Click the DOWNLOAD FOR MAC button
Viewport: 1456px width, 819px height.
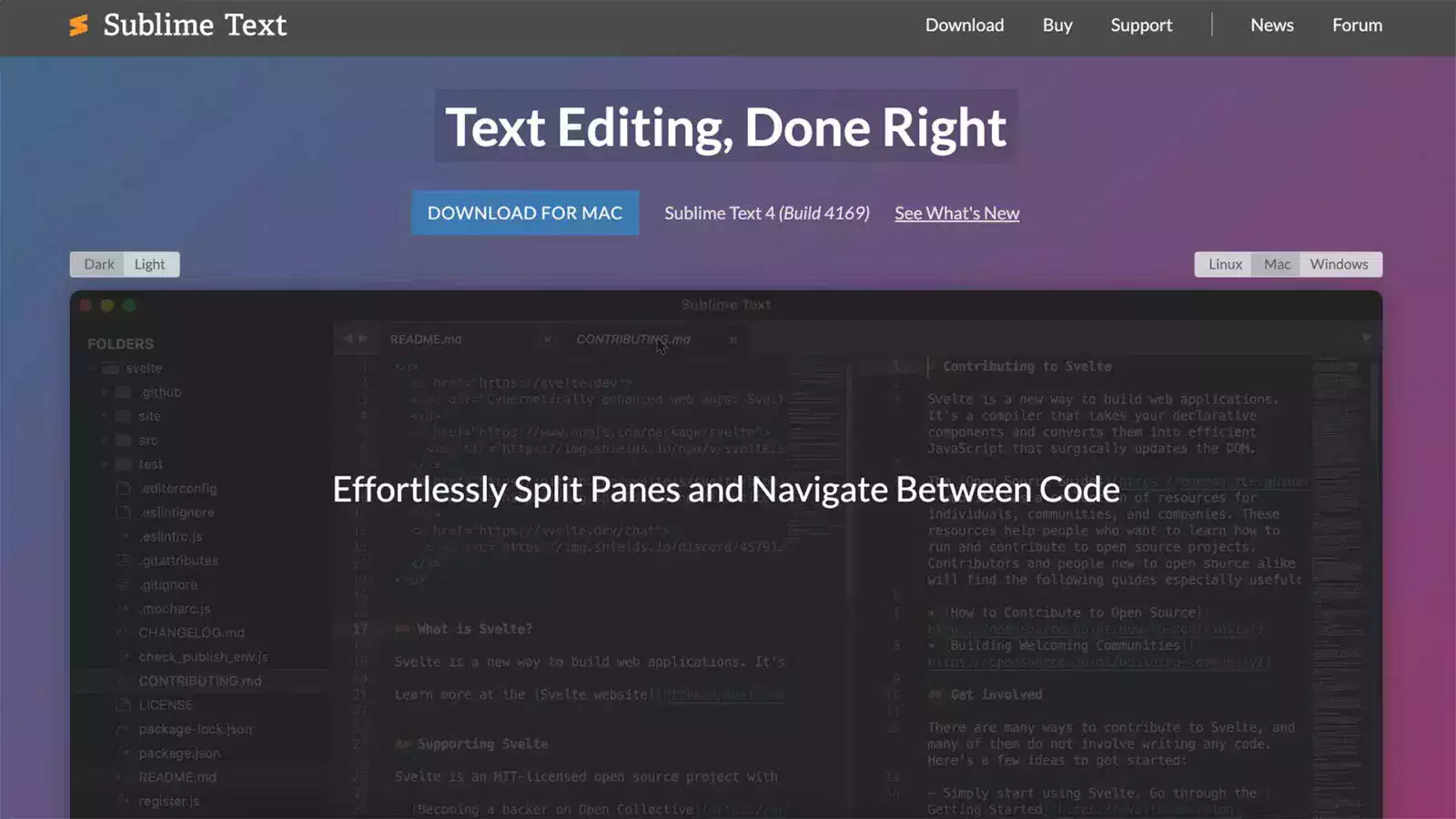click(525, 213)
